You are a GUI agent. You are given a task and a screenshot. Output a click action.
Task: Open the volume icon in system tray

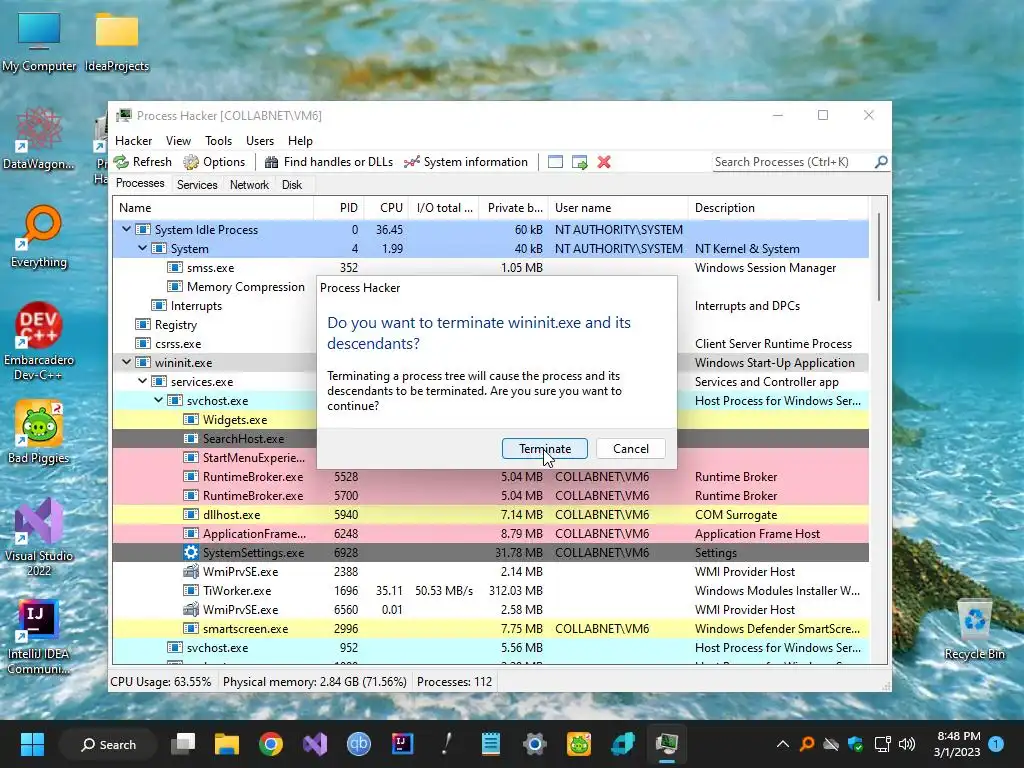tap(906, 744)
